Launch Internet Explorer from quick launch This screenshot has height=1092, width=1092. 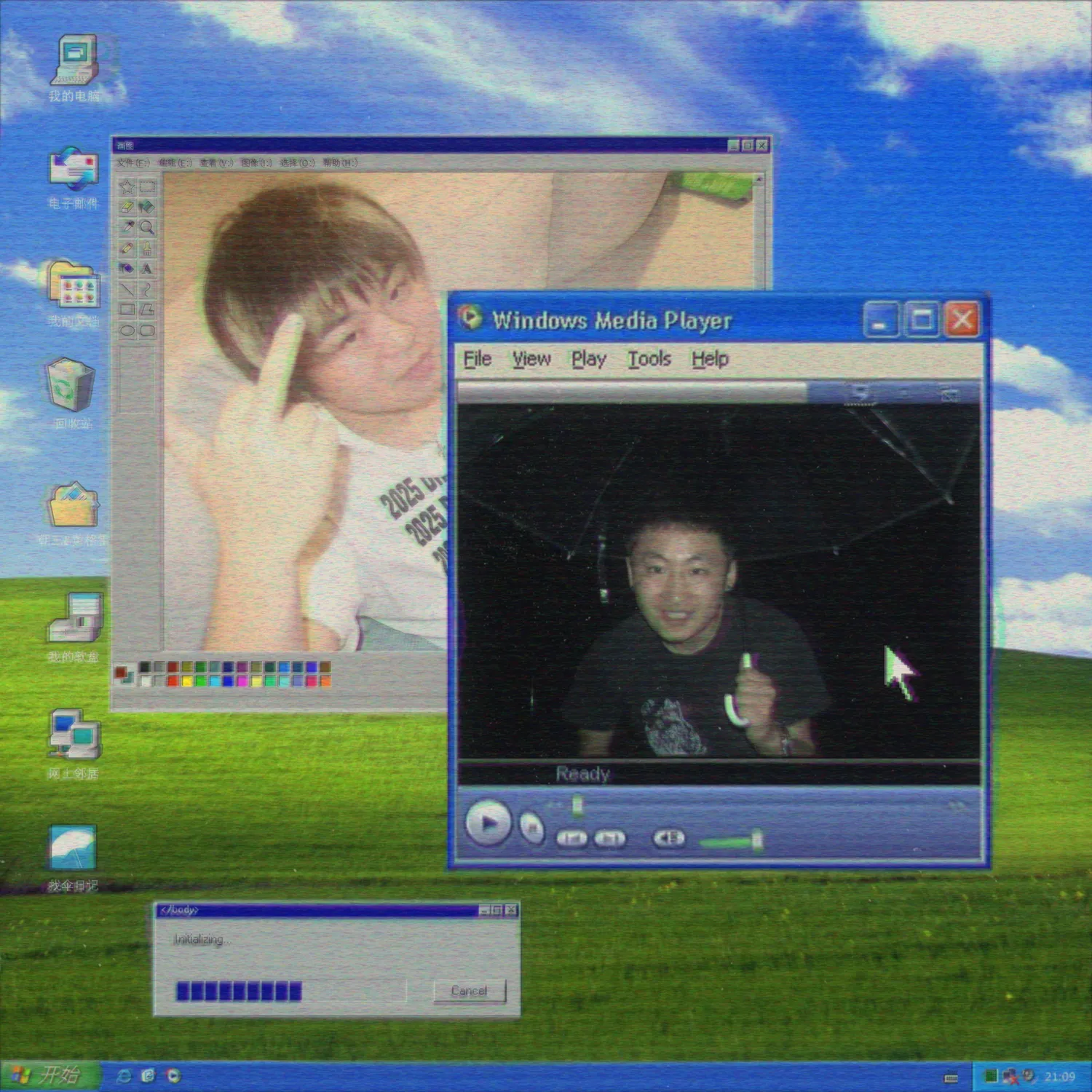tap(124, 1076)
